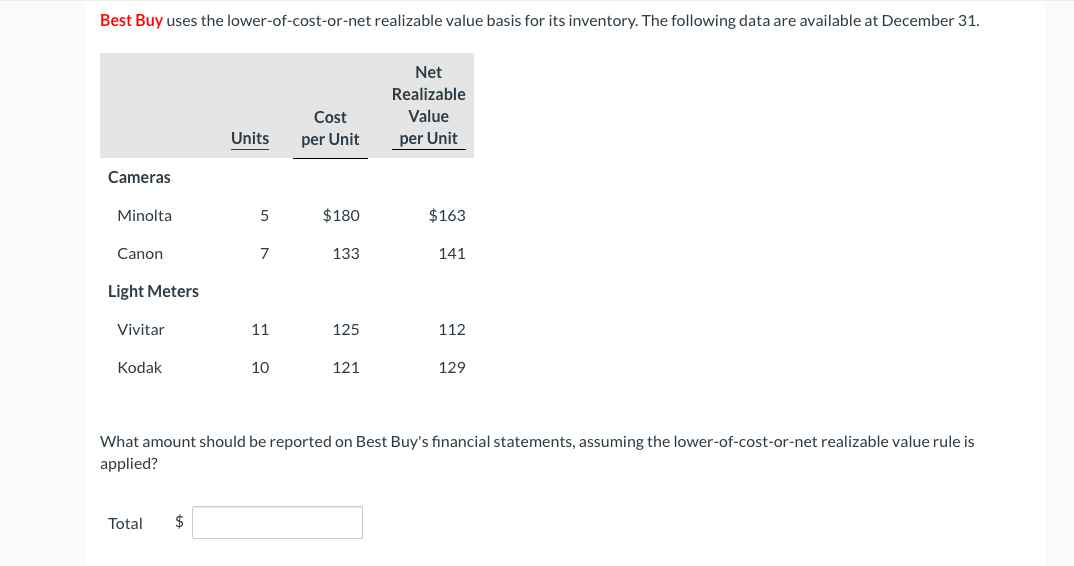This screenshot has height=566, width=1074.
Task: Select the Kodak 129 net realizable value
Action: tap(452, 367)
